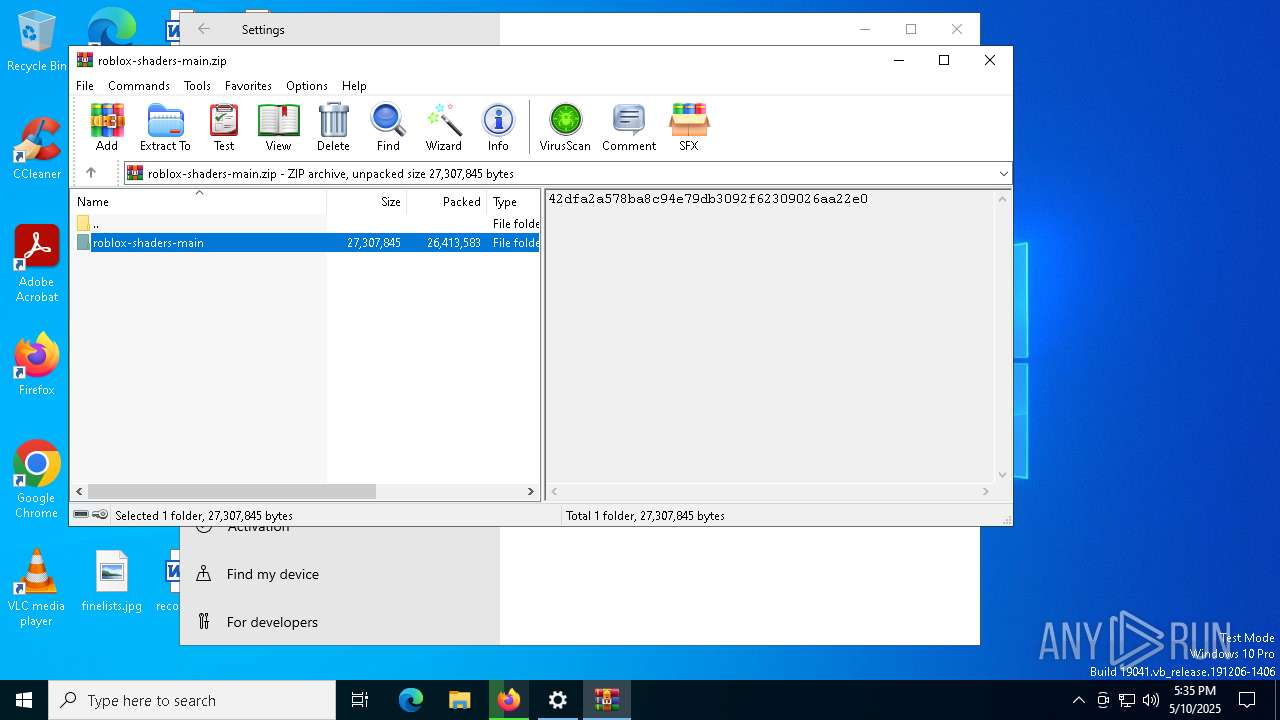The width and height of the screenshot is (1280, 720).
Task: Click the taskbar search box
Action: (192, 700)
